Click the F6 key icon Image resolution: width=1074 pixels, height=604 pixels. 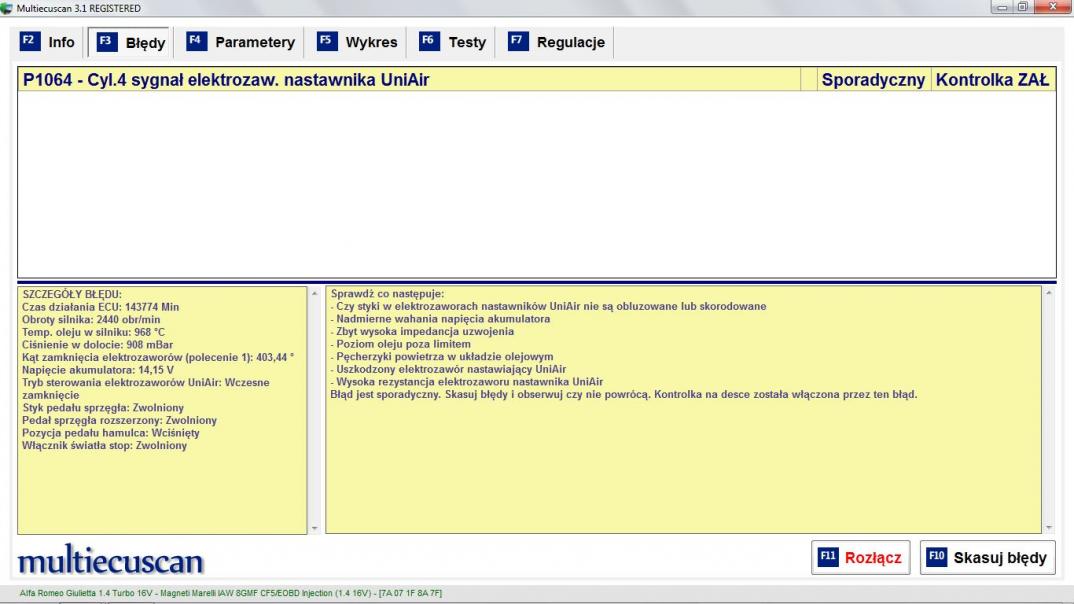429,41
